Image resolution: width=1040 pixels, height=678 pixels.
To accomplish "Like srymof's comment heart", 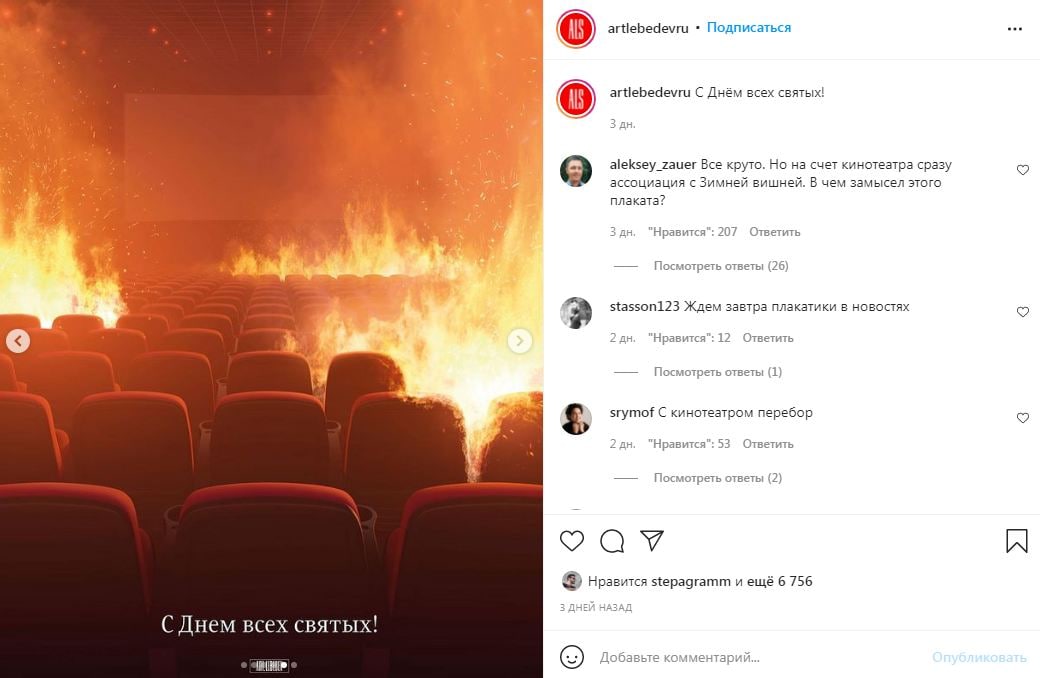I will pos(1023,418).
